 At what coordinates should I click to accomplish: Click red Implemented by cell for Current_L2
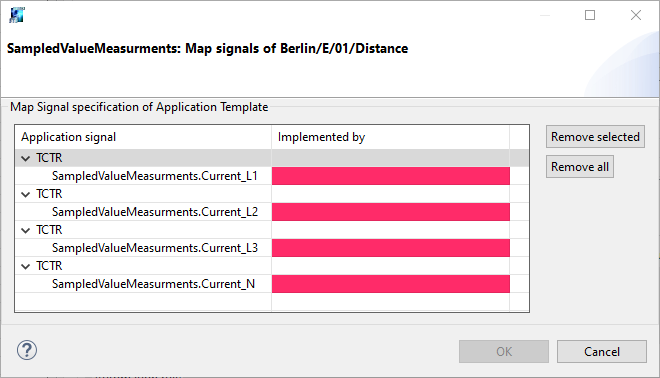point(391,212)
